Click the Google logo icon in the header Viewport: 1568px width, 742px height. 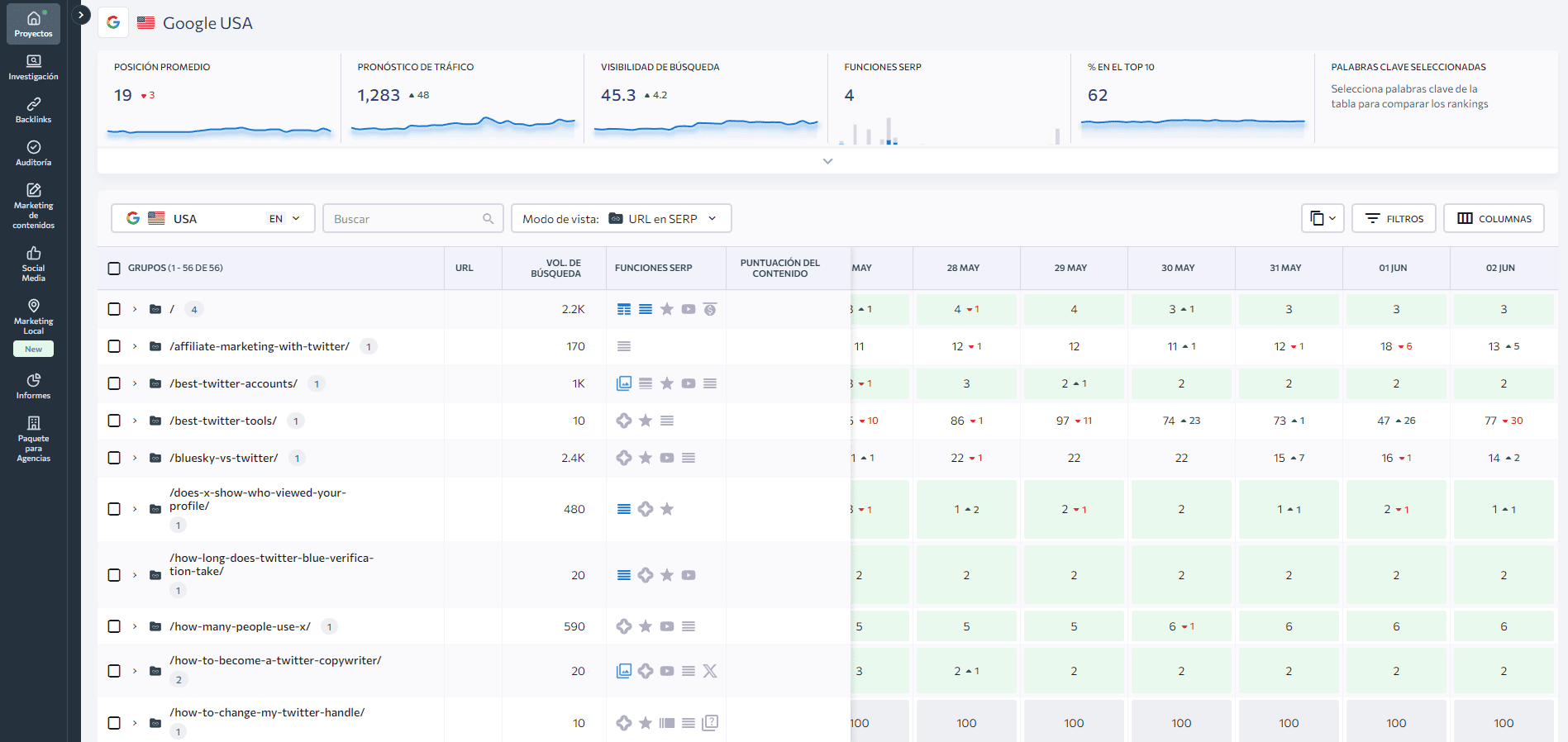point(113,22)
